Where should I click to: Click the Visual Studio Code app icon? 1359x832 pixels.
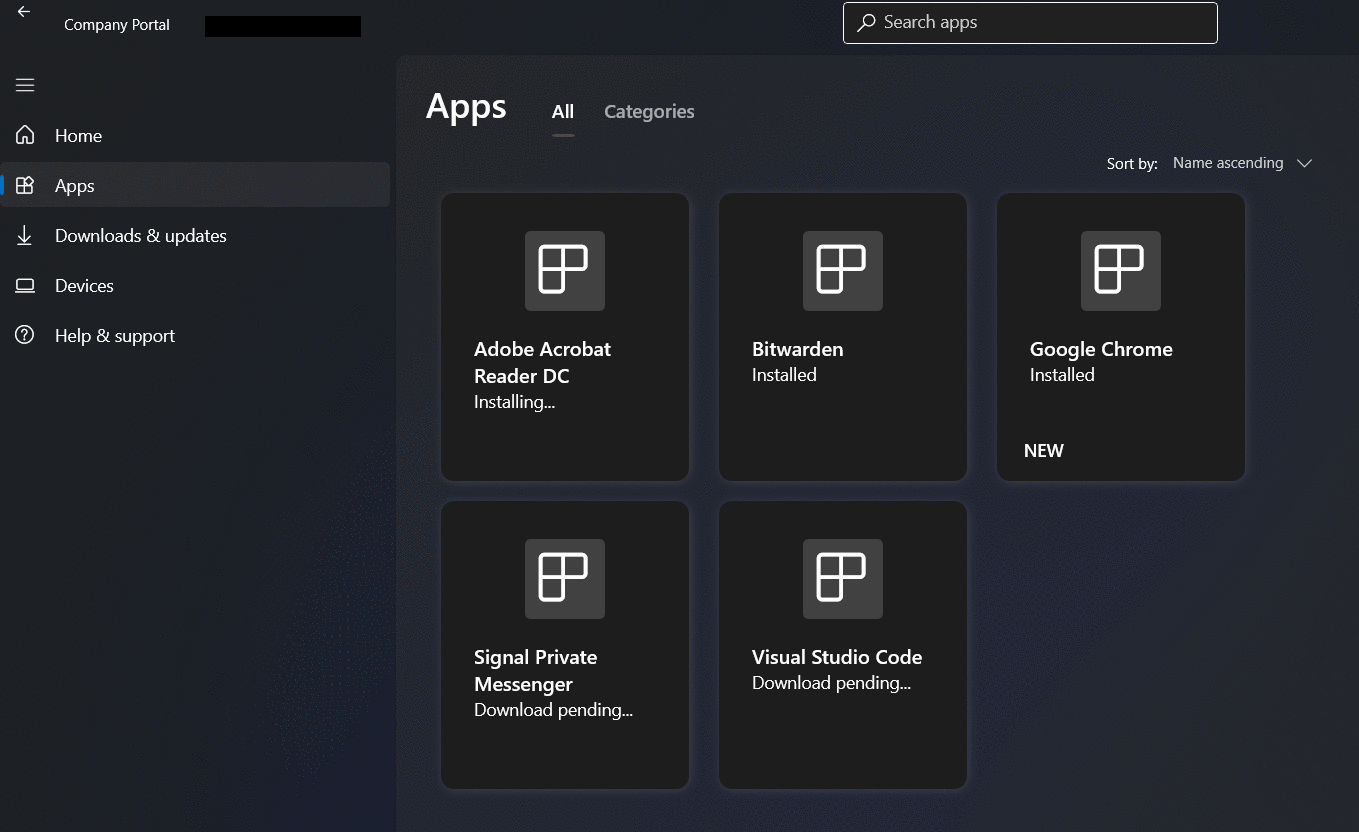tap(843, 579)
